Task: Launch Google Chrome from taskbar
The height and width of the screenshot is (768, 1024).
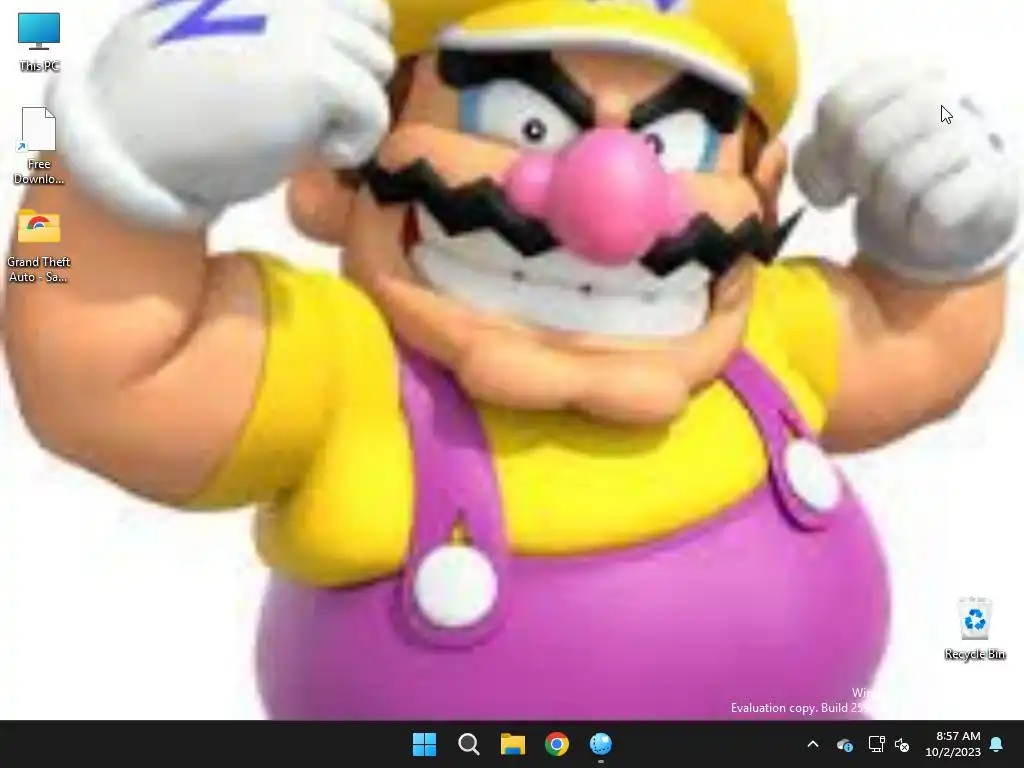Action: (557, 744)
